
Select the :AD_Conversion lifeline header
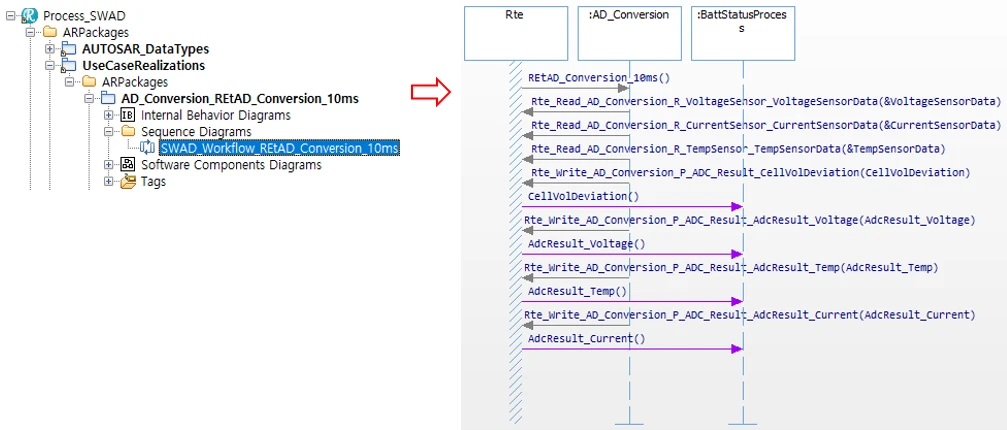(629, 33)
